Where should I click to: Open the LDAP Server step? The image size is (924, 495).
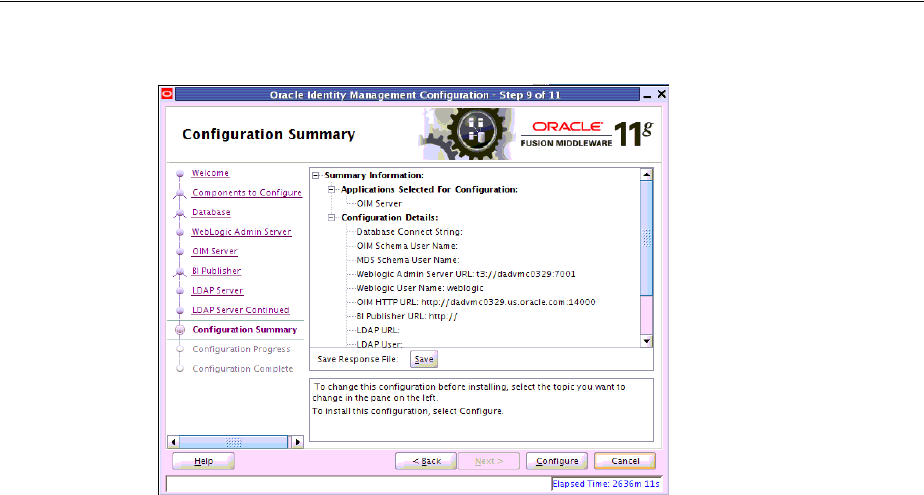pyautogui.click(x=217, y=291)
